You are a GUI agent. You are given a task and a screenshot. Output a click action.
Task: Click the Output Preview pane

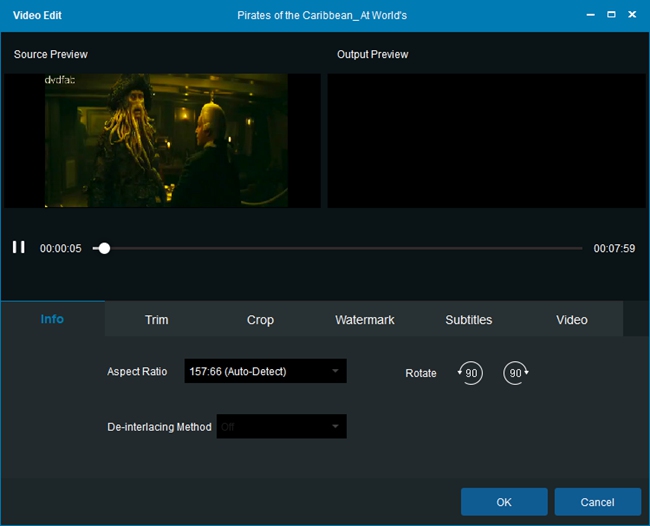[486, 140]
